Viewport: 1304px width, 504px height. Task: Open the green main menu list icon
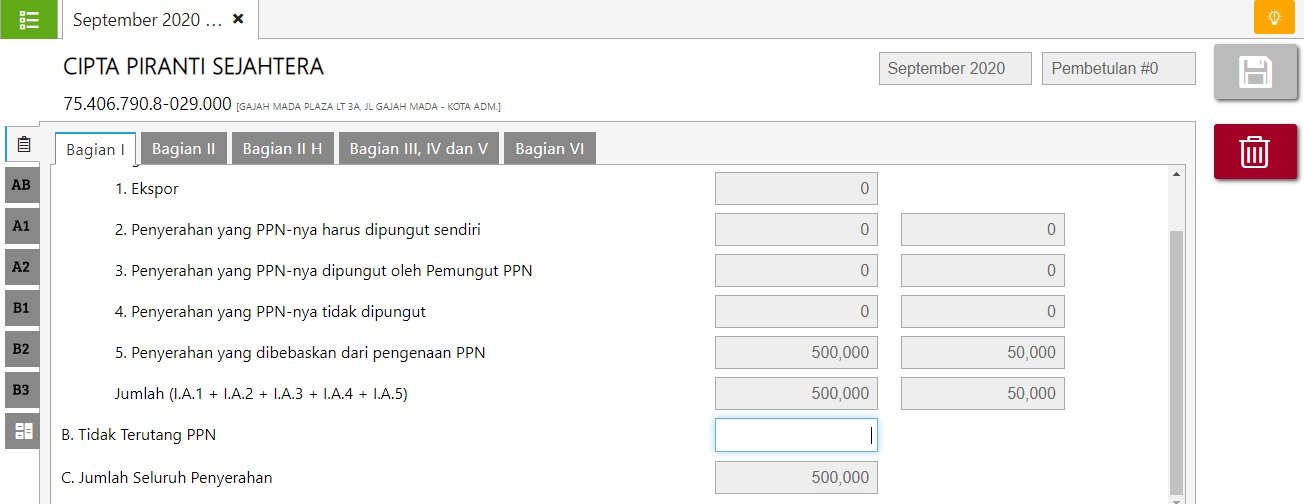click(29, 19)
